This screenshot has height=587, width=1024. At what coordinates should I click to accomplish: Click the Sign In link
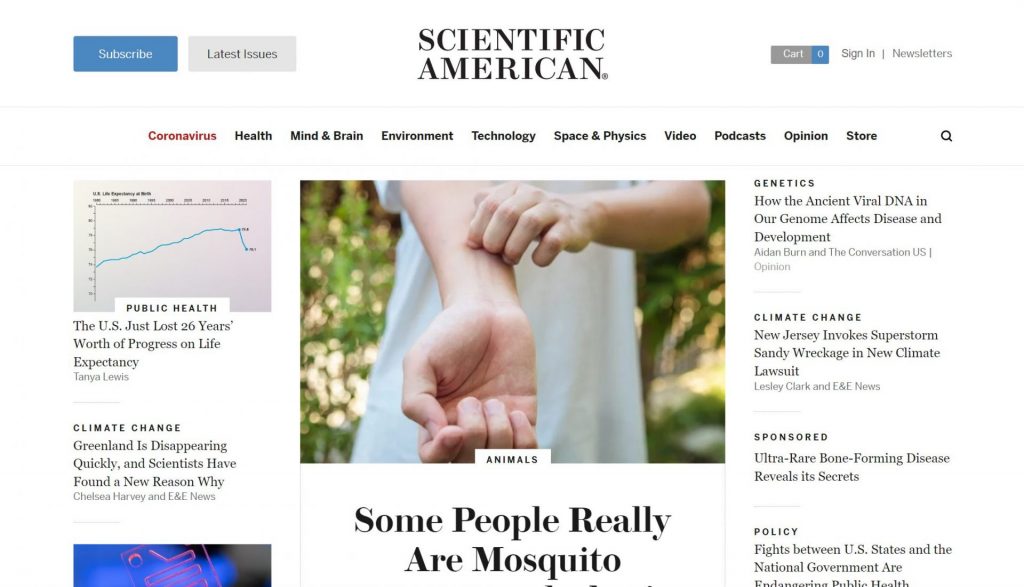[x=857, y=54]
